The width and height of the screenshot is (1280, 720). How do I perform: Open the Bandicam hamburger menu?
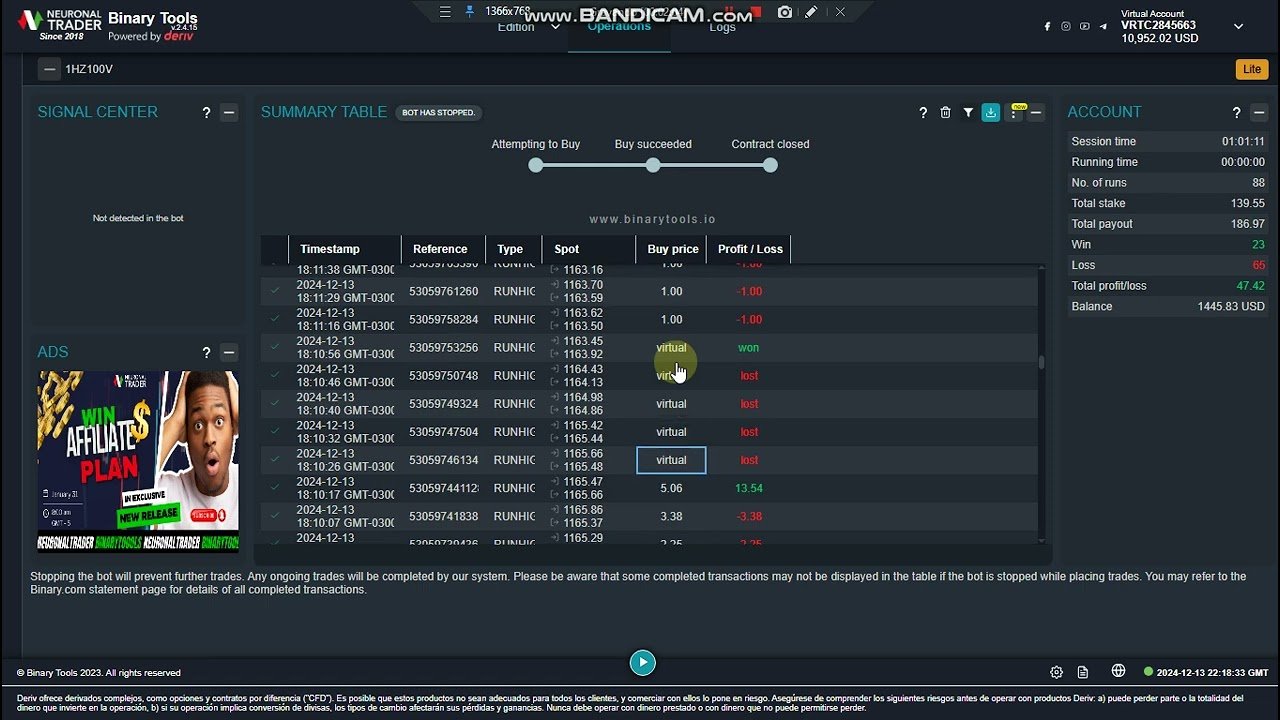pyautogui.click(x=445, y=12)
